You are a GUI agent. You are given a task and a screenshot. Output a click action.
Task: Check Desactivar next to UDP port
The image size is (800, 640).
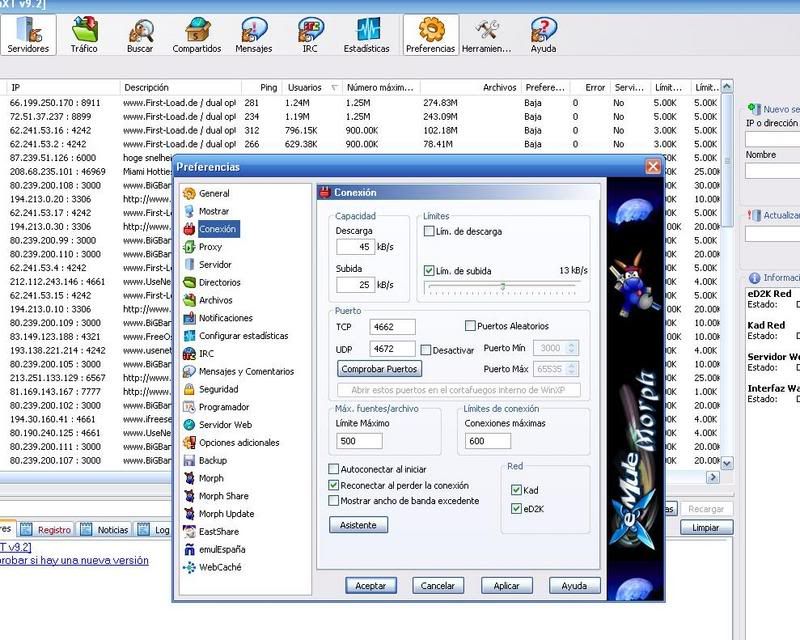point(426,350)
